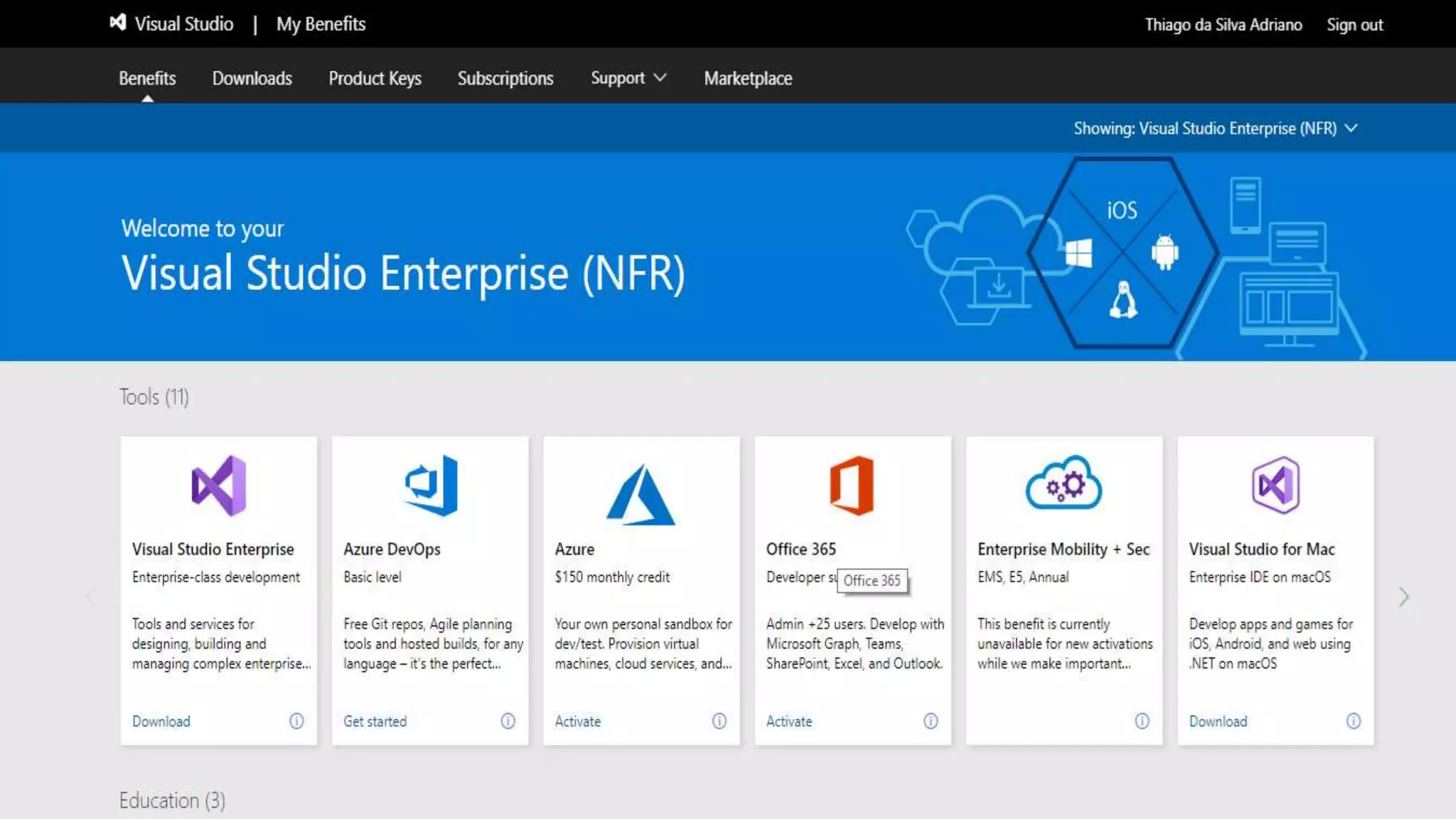The image size is (1456, 819).
Task: Click Download on Visual Studio for Mac card
Action: tap(1218, 721)
